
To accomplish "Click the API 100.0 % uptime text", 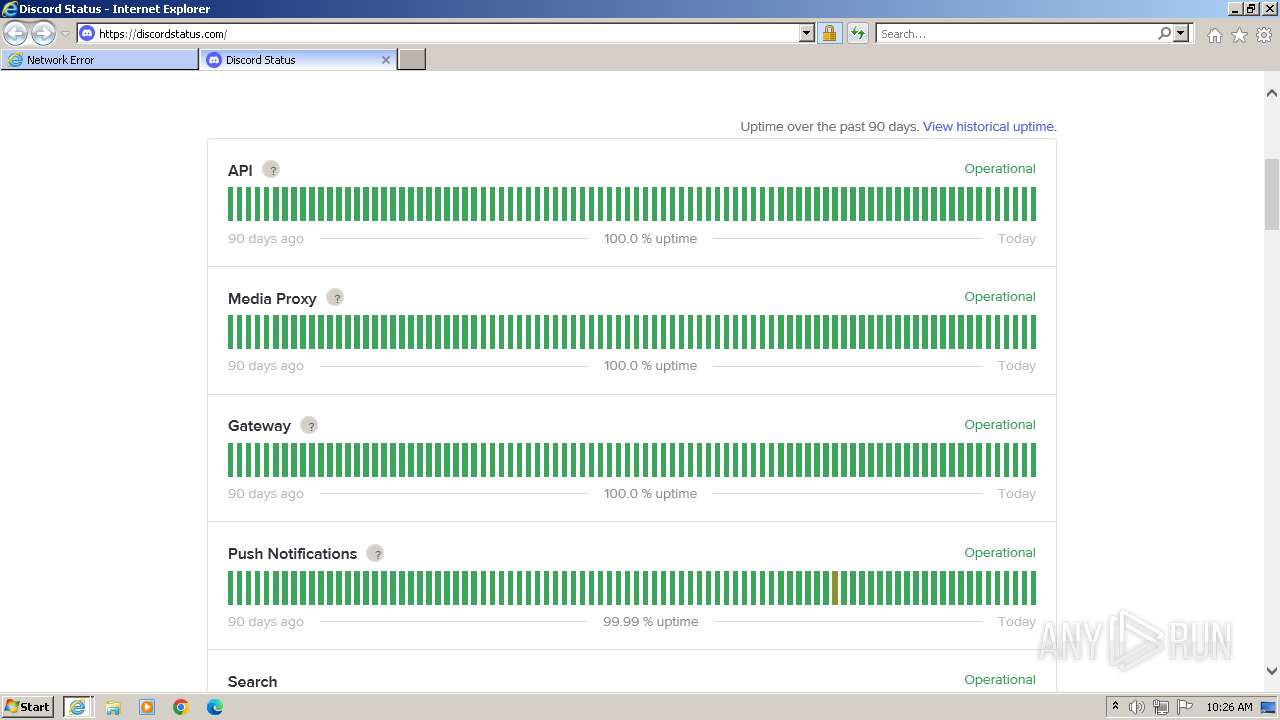I will (x=650, y=239).
